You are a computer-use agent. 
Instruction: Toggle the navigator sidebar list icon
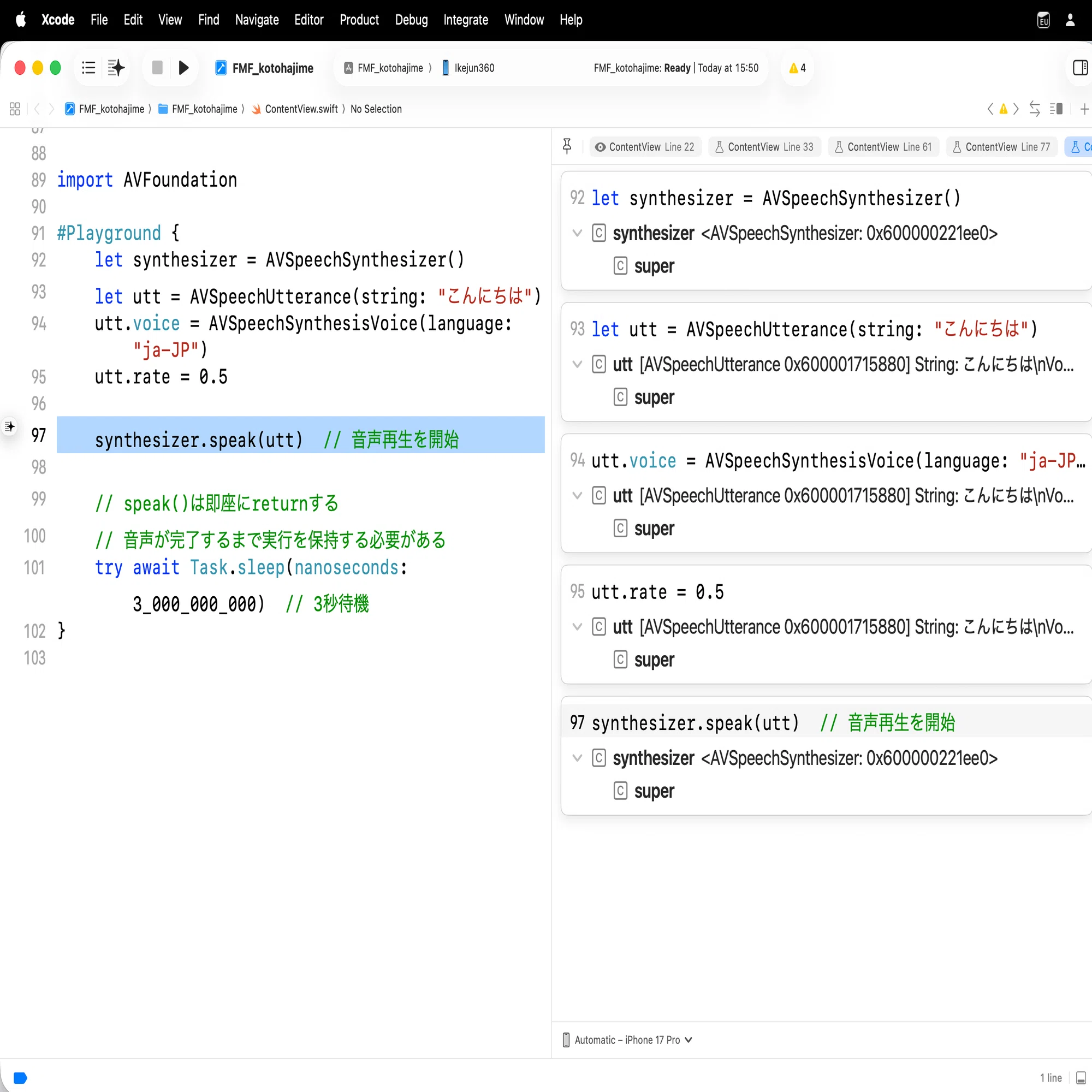(88, 68)
